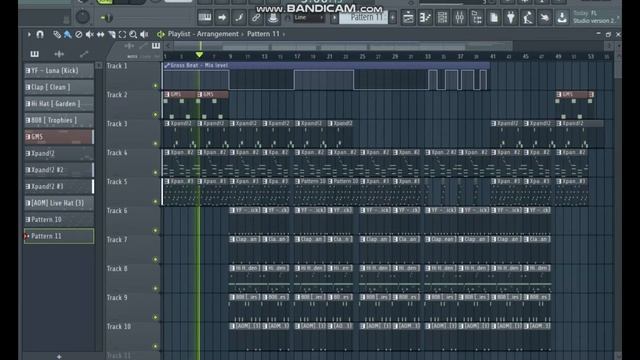
Task: Click the project page icon in toolbar
Action: [x=494, y=18]
